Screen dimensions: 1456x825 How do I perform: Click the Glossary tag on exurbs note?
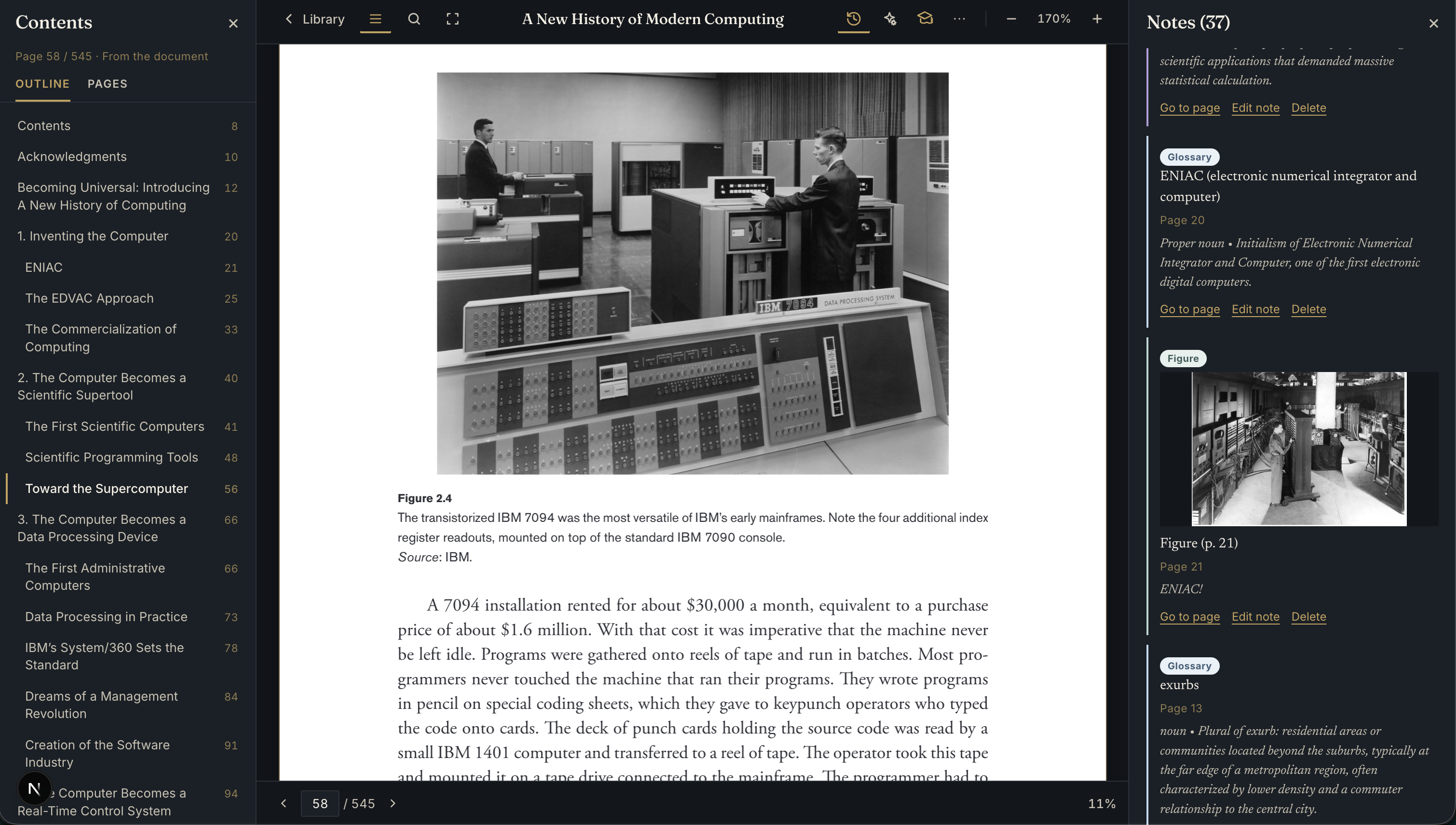1189,666
